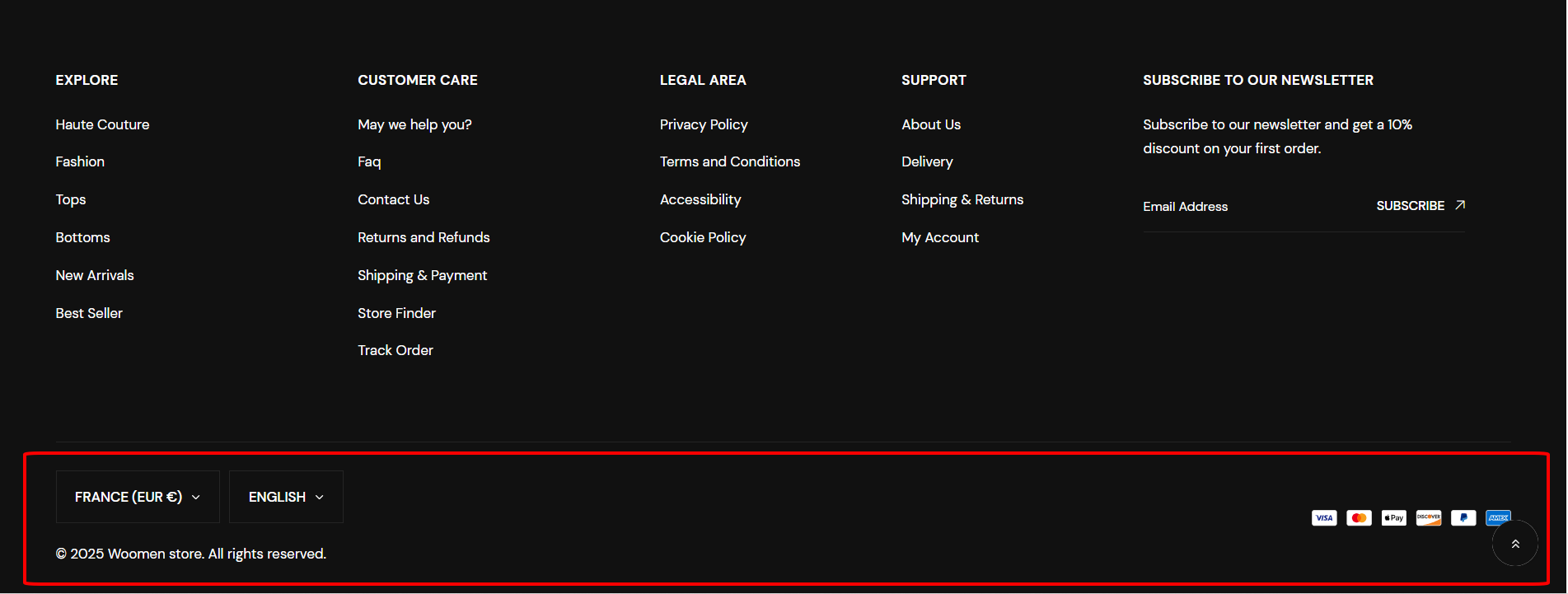1568x594 pixels.
Task: Click the Apple Pay icon
Action: [x=1393, y=518]
